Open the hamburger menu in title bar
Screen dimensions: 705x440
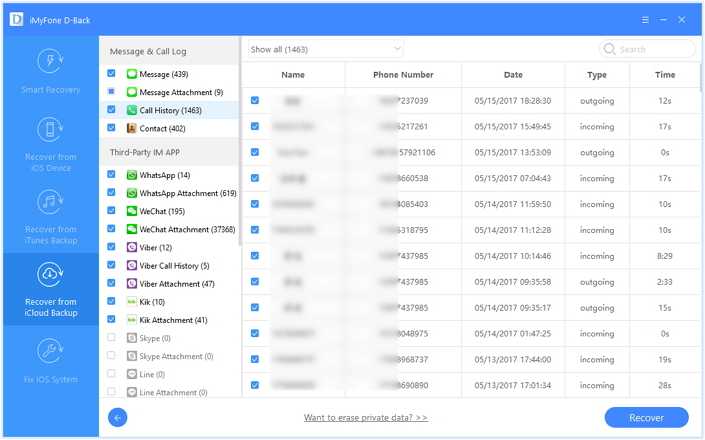coord(626,18)
